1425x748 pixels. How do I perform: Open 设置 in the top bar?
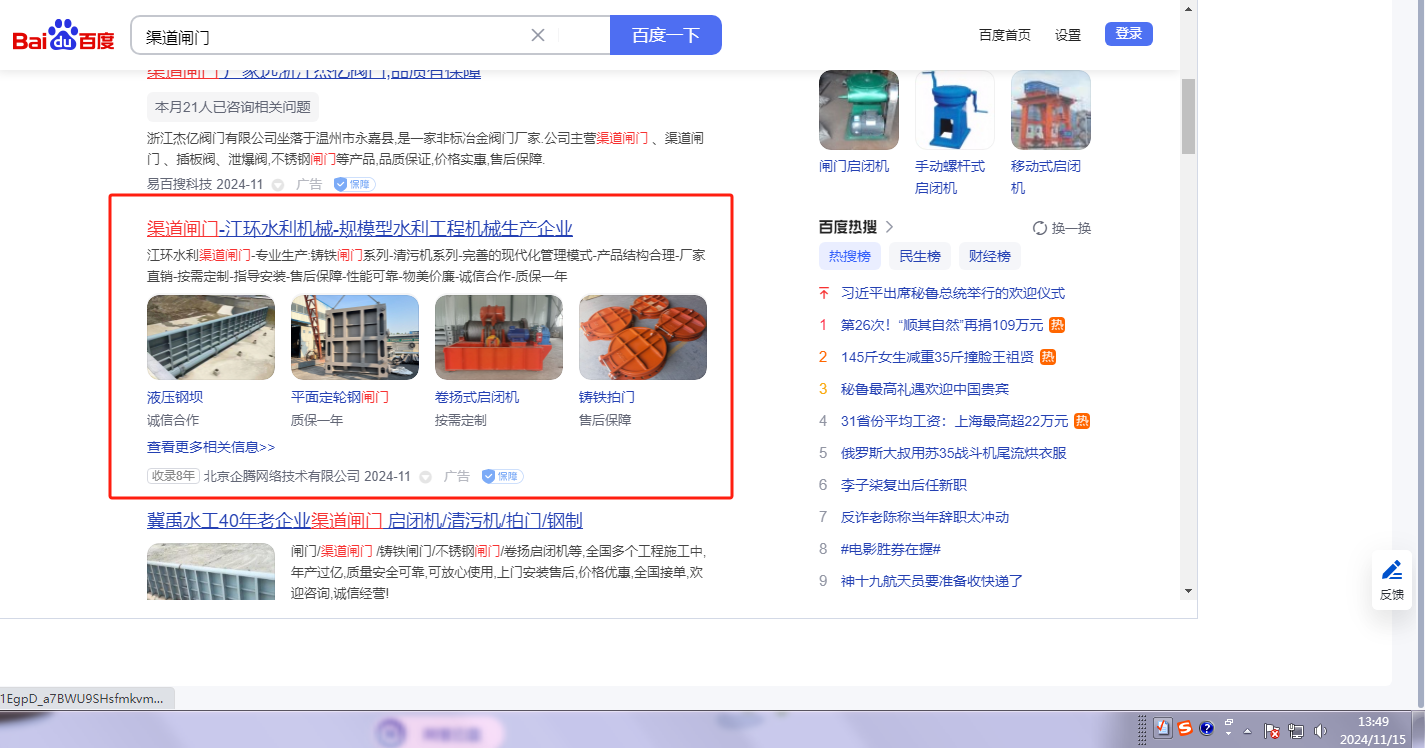coord(1068,35)
